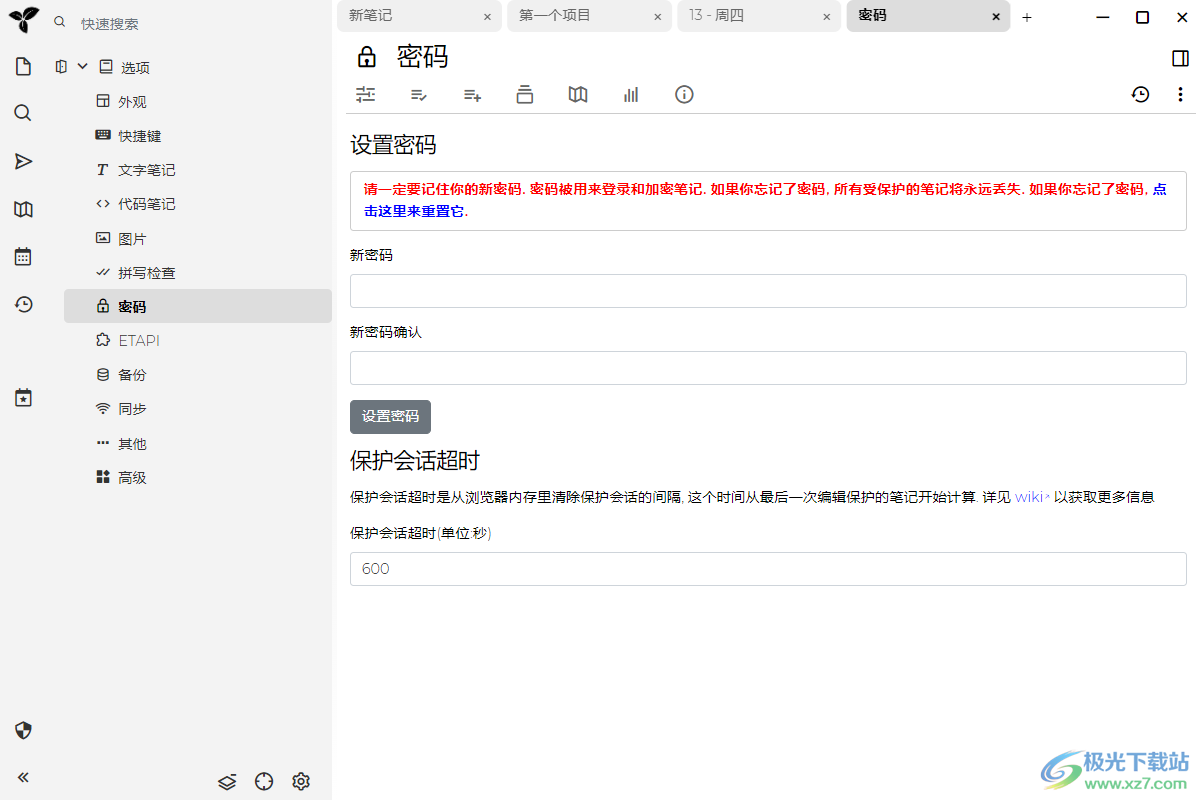Open 其他 options in the tree
Screen dimensions: 1200x800
point(132,443)
